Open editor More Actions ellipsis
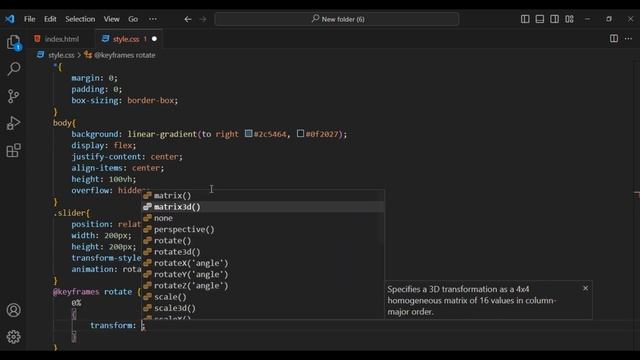 tap(628, 38)
